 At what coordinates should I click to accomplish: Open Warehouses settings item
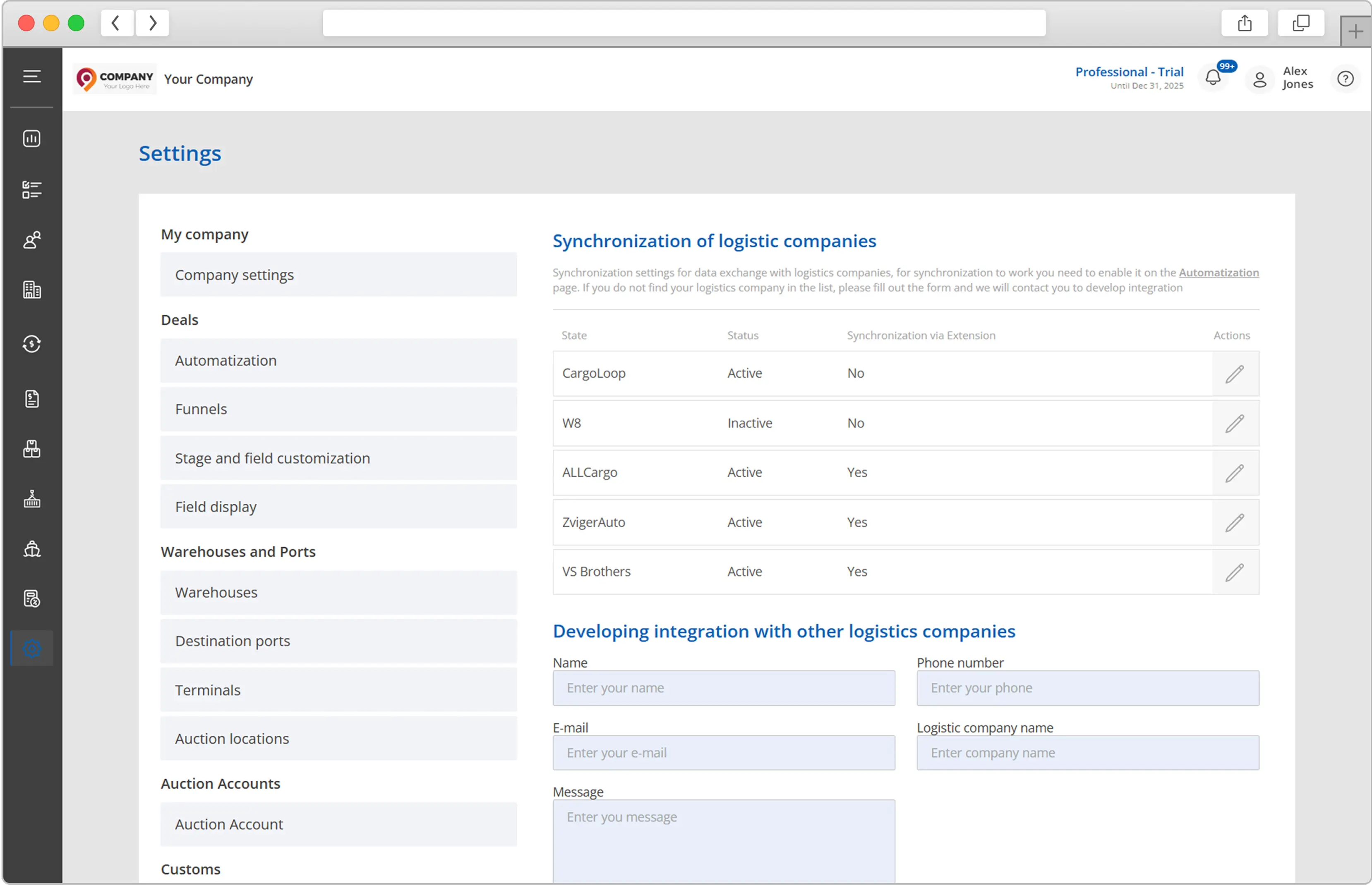tap(338, 593)
